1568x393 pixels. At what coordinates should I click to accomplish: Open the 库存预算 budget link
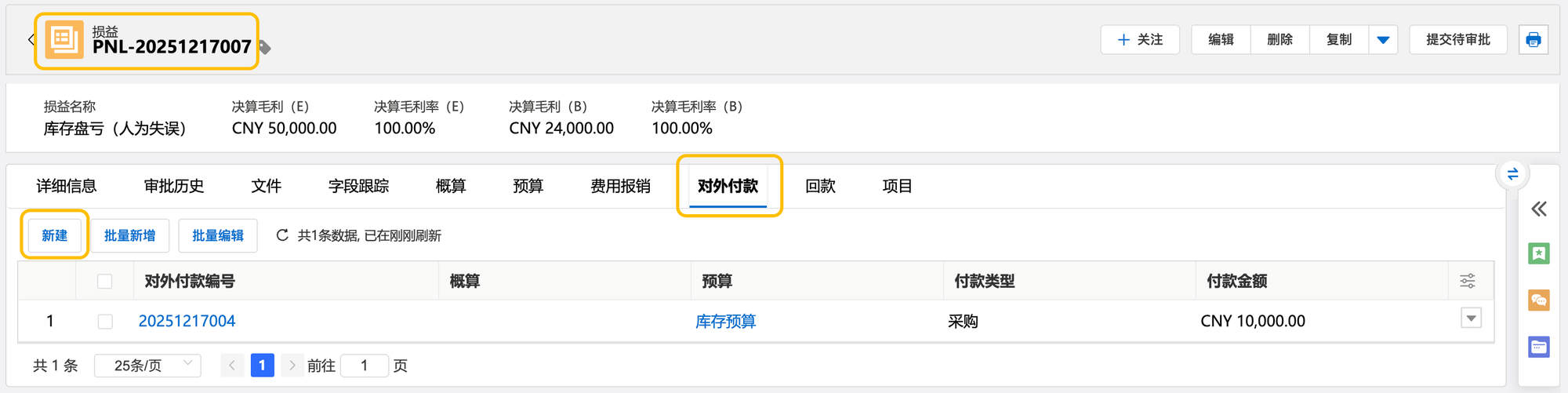click(725, 321)
